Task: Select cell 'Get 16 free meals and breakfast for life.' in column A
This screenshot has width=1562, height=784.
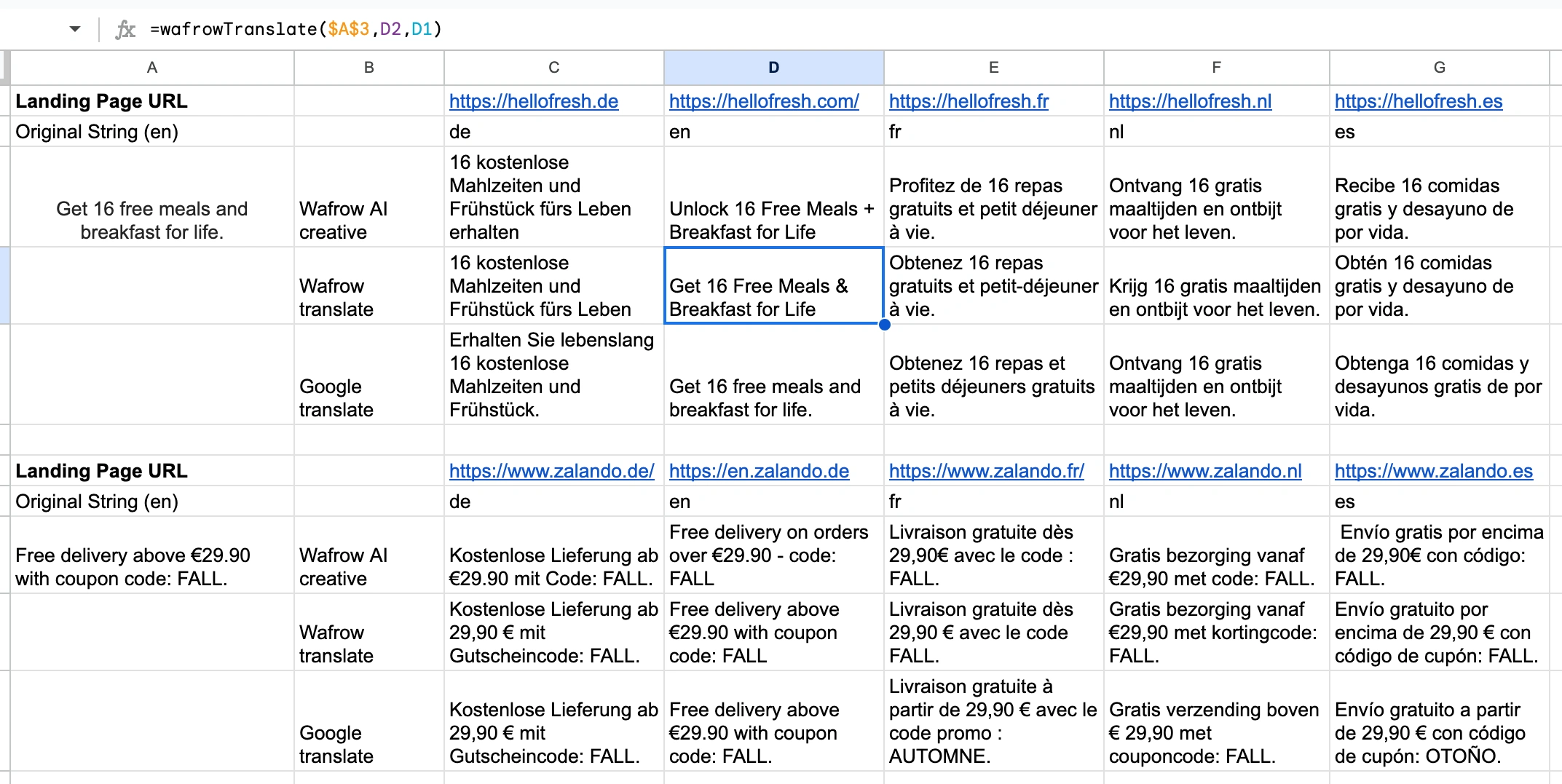Action: (152, 197)
